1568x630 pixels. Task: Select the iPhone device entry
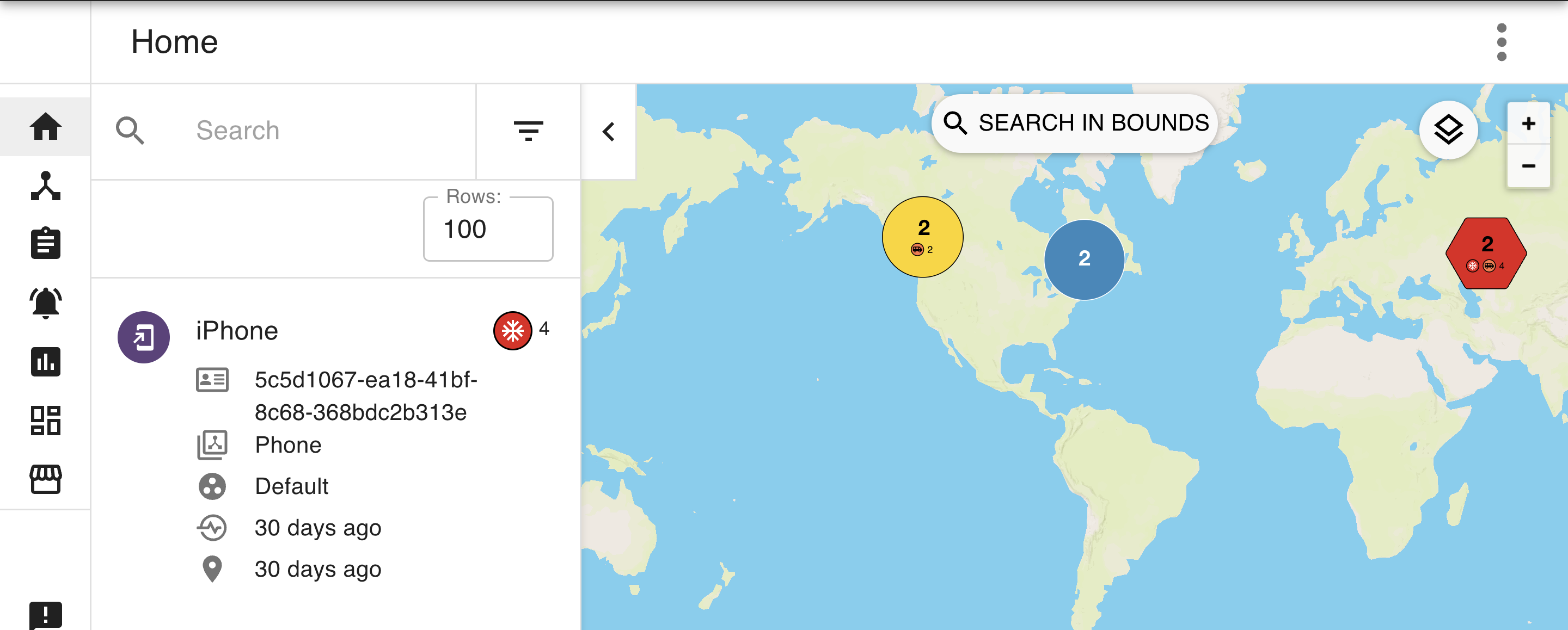coord(237,331)
